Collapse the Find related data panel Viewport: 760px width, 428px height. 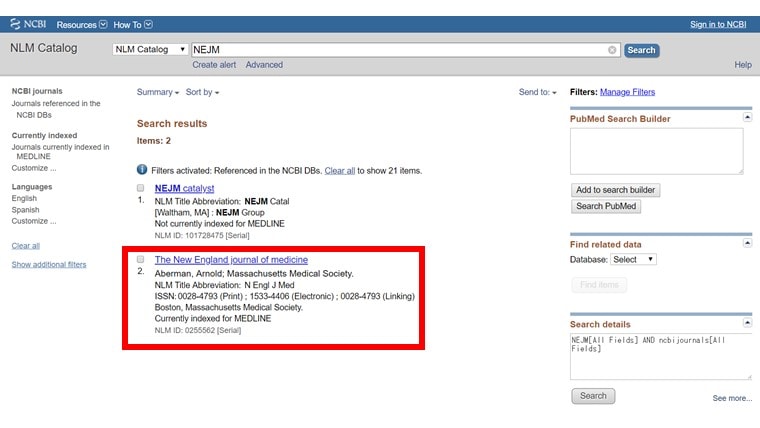coord(747,243)
